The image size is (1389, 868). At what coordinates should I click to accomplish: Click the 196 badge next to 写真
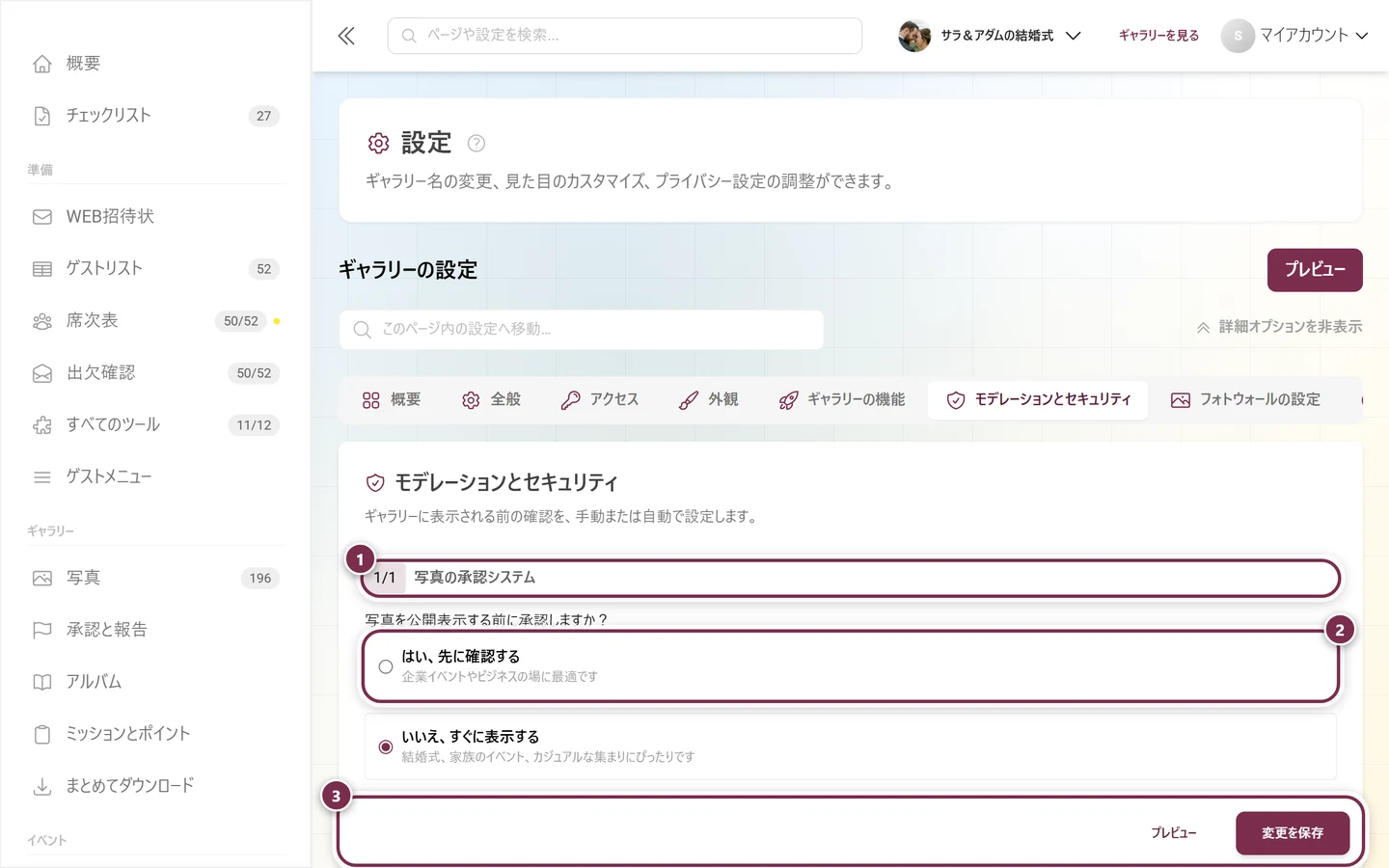(x=260, y=579)
